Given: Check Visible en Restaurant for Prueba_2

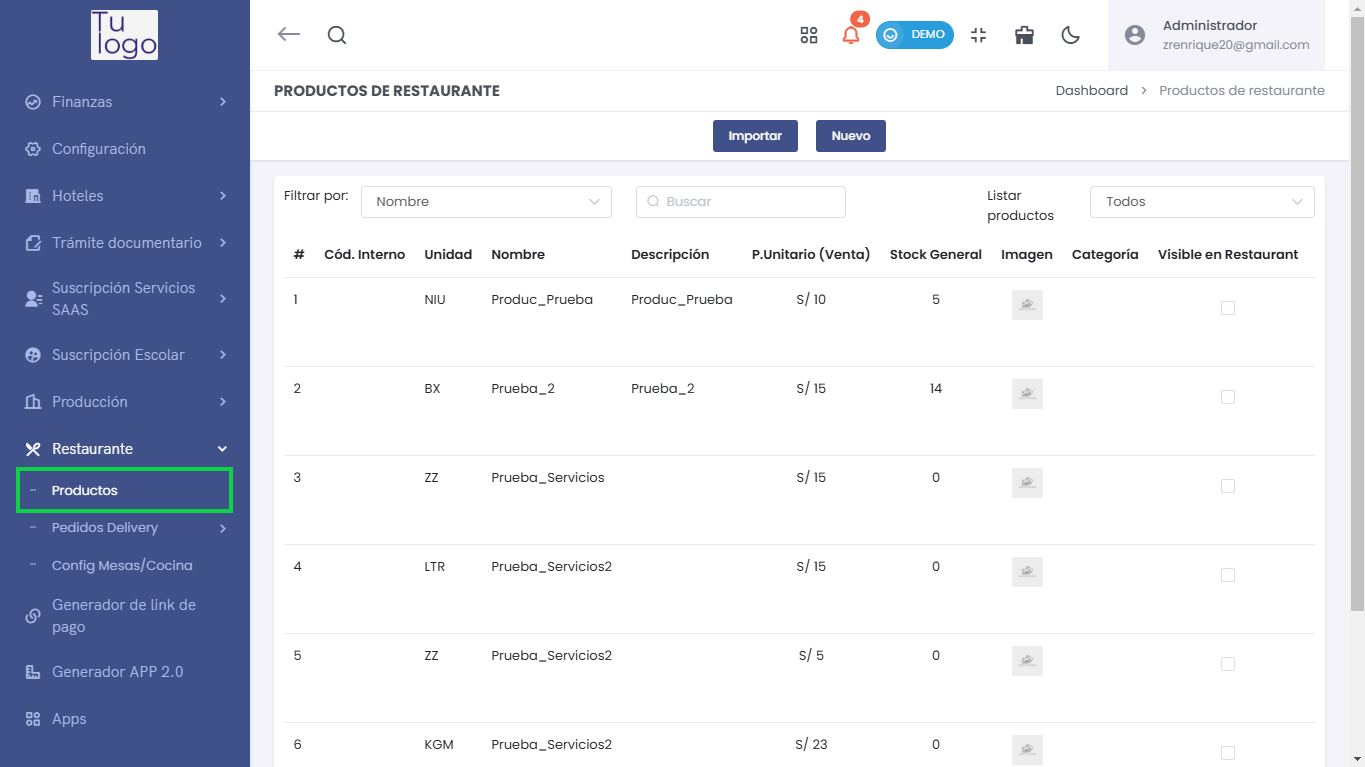Looking at the screenshot, I should (x=1228, y=397).
